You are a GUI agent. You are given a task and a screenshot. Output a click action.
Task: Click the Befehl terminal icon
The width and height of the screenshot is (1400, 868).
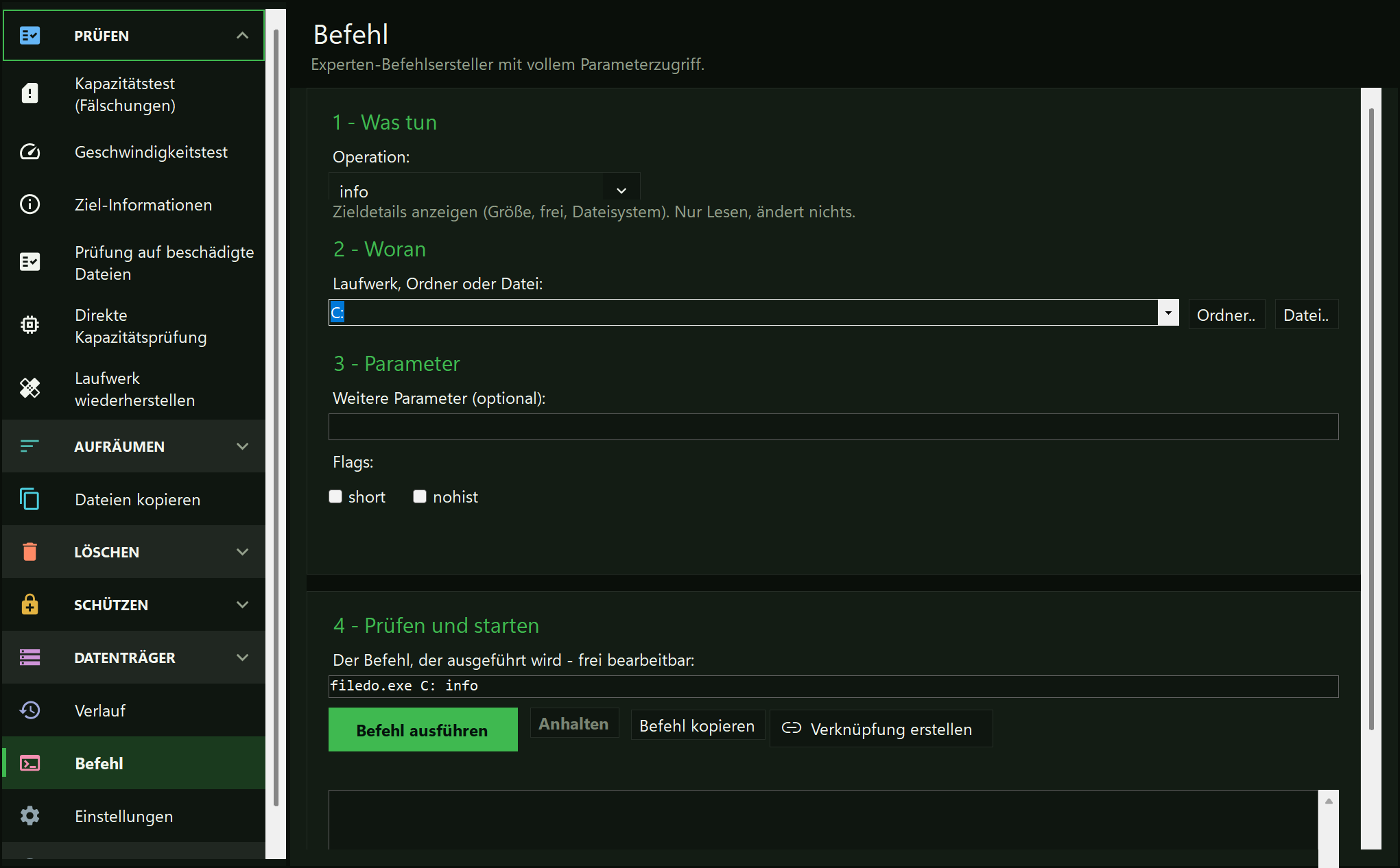pos(29,763)
